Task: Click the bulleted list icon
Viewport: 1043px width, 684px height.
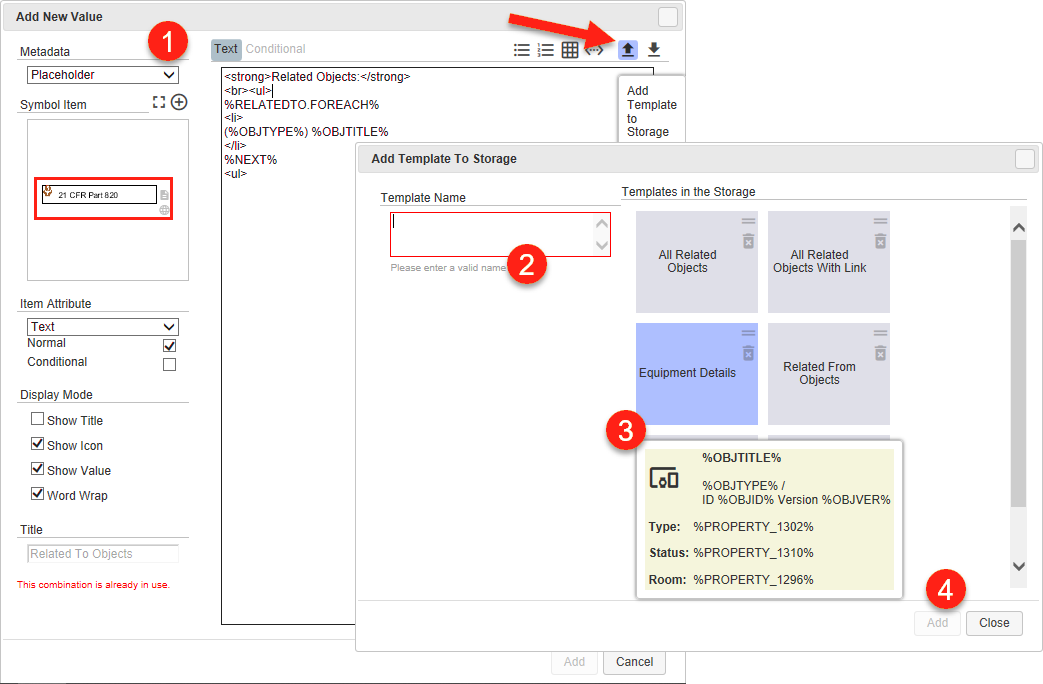Action: pos(521,50)
